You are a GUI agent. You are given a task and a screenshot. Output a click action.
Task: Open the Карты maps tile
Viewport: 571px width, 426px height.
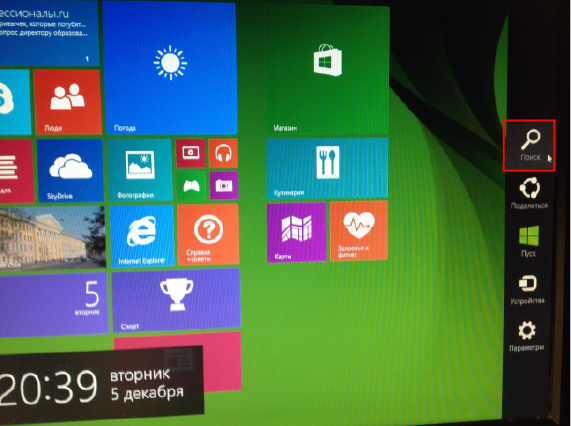[296, 232]
